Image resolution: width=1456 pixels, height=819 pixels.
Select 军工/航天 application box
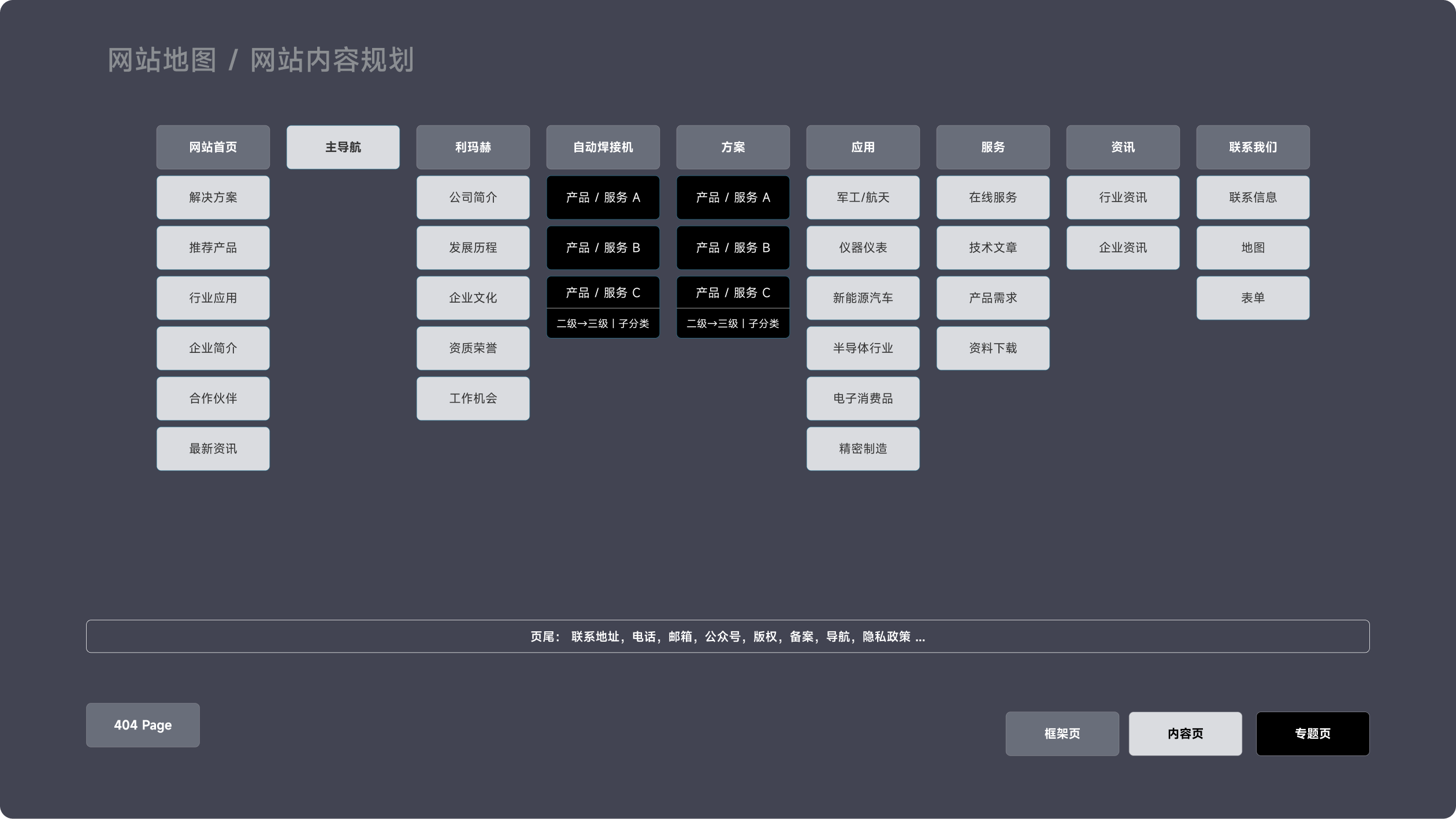click(863, 198)
